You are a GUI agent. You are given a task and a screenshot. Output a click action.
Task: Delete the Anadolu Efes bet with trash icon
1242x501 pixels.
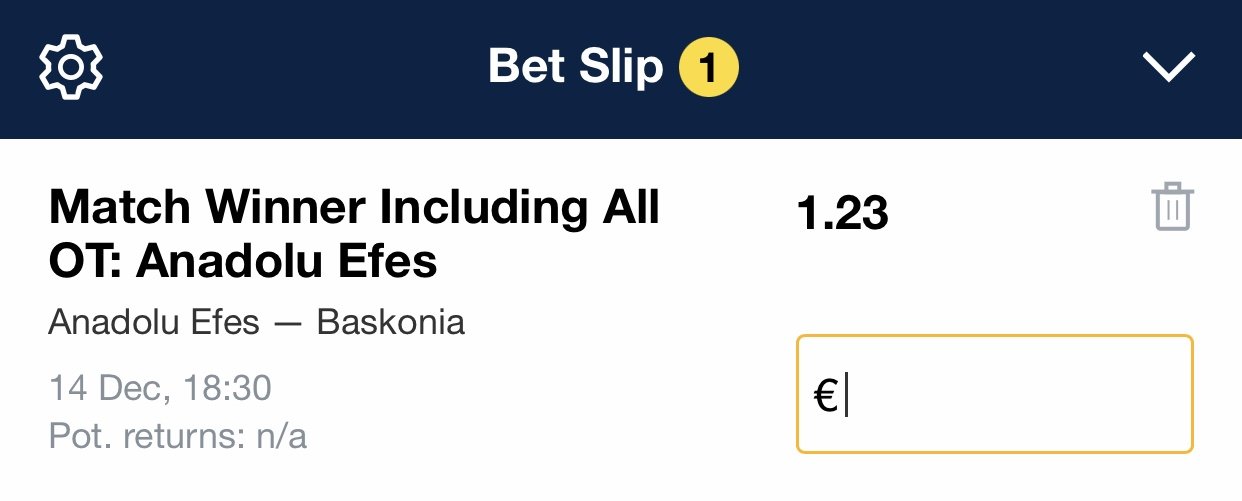[x=1173, y=208]
